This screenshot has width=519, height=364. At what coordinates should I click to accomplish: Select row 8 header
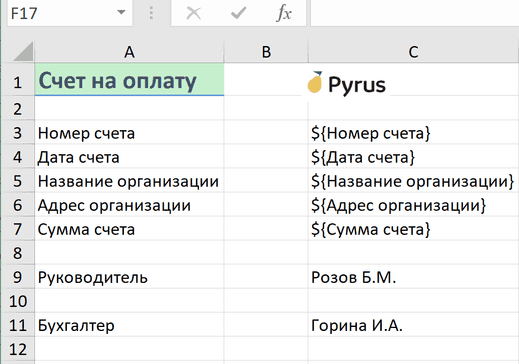18,252
